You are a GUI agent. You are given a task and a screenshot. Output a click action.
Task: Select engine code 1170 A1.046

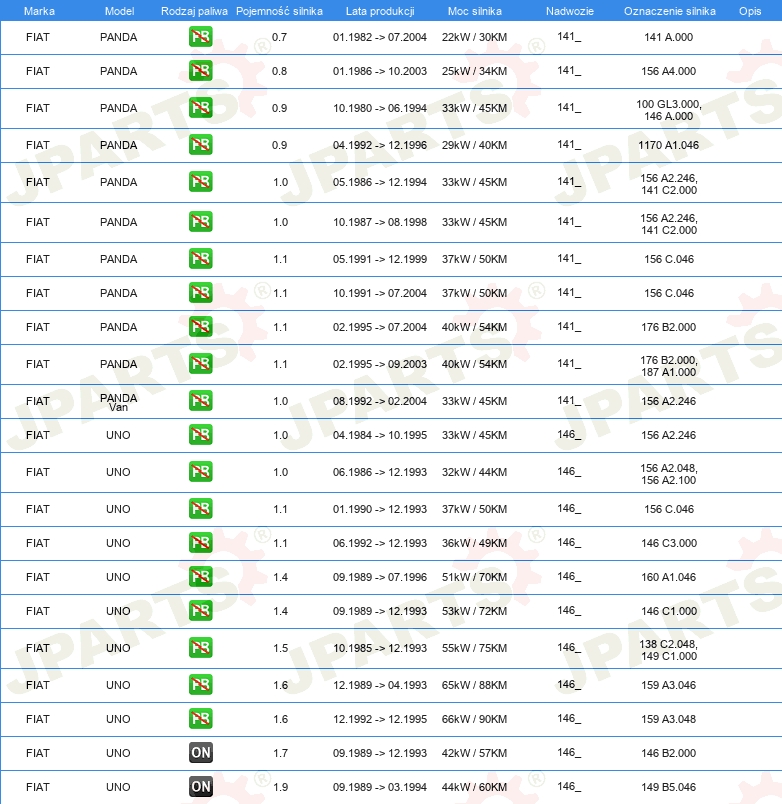tap(669, 145)
